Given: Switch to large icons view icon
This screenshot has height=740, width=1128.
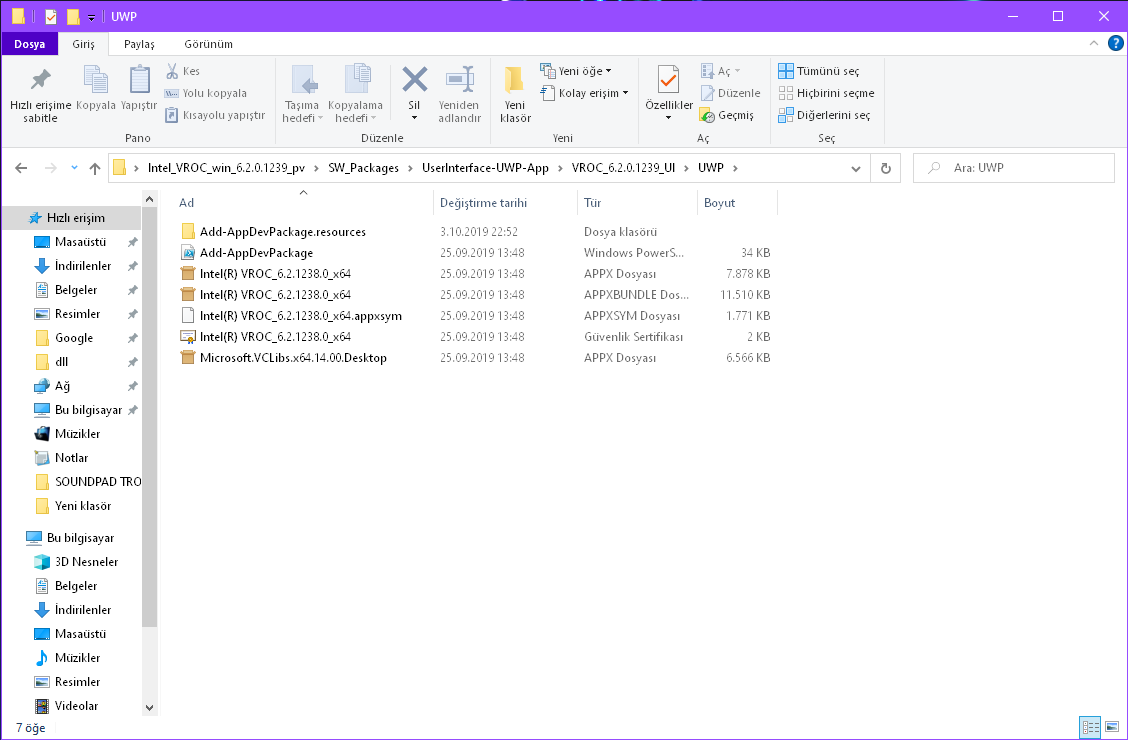Looking at the screenshot, I should tap(1112, 727).
